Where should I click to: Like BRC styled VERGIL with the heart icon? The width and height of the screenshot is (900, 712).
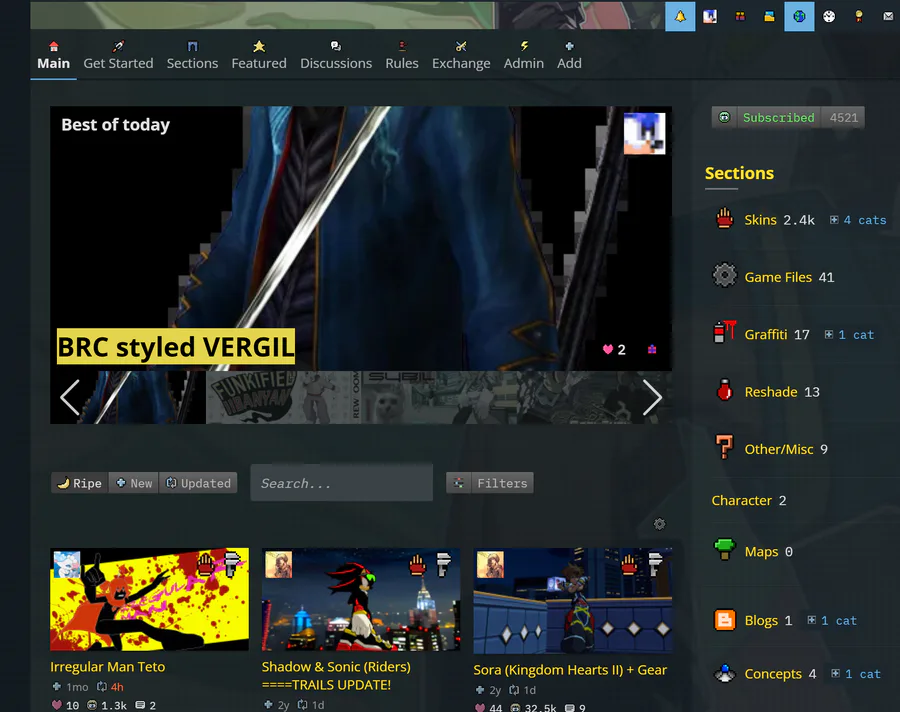[608, 349]
